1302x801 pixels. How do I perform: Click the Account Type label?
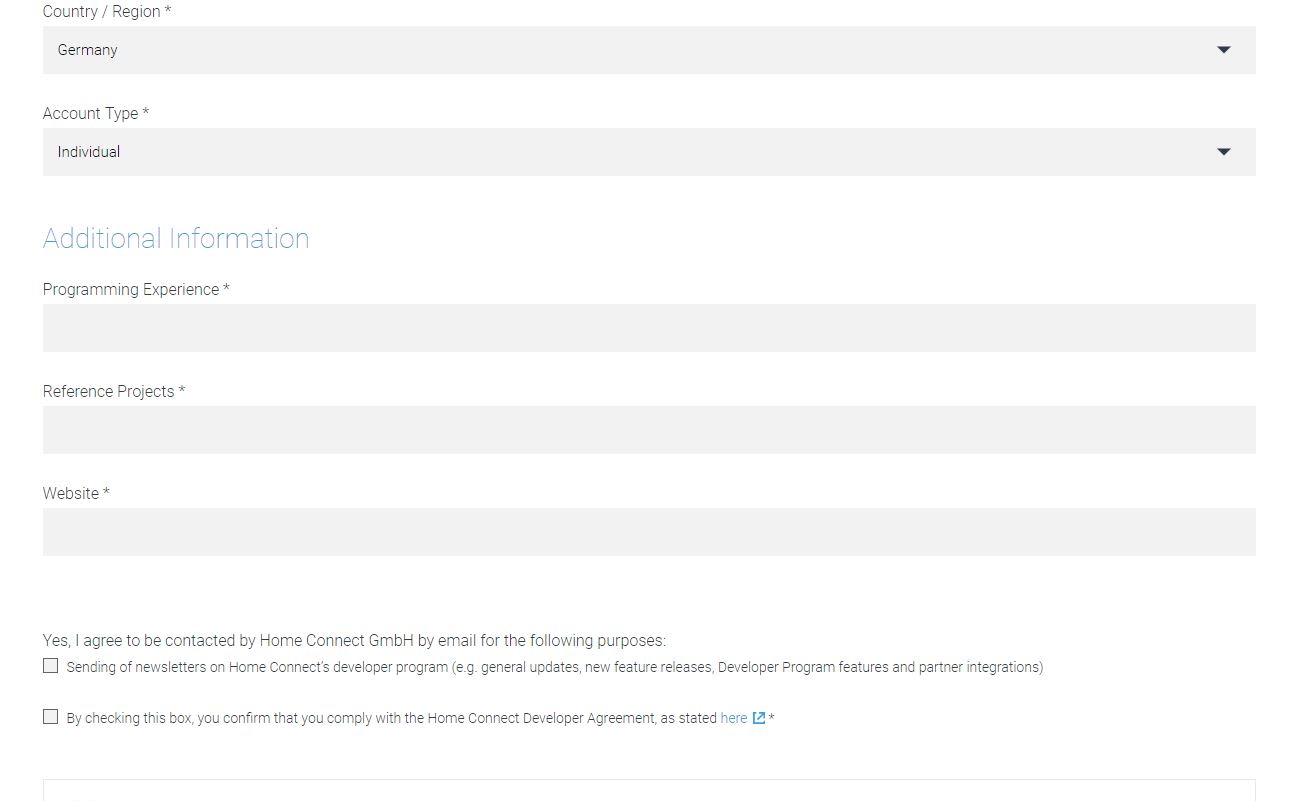[x=96, y=114]
